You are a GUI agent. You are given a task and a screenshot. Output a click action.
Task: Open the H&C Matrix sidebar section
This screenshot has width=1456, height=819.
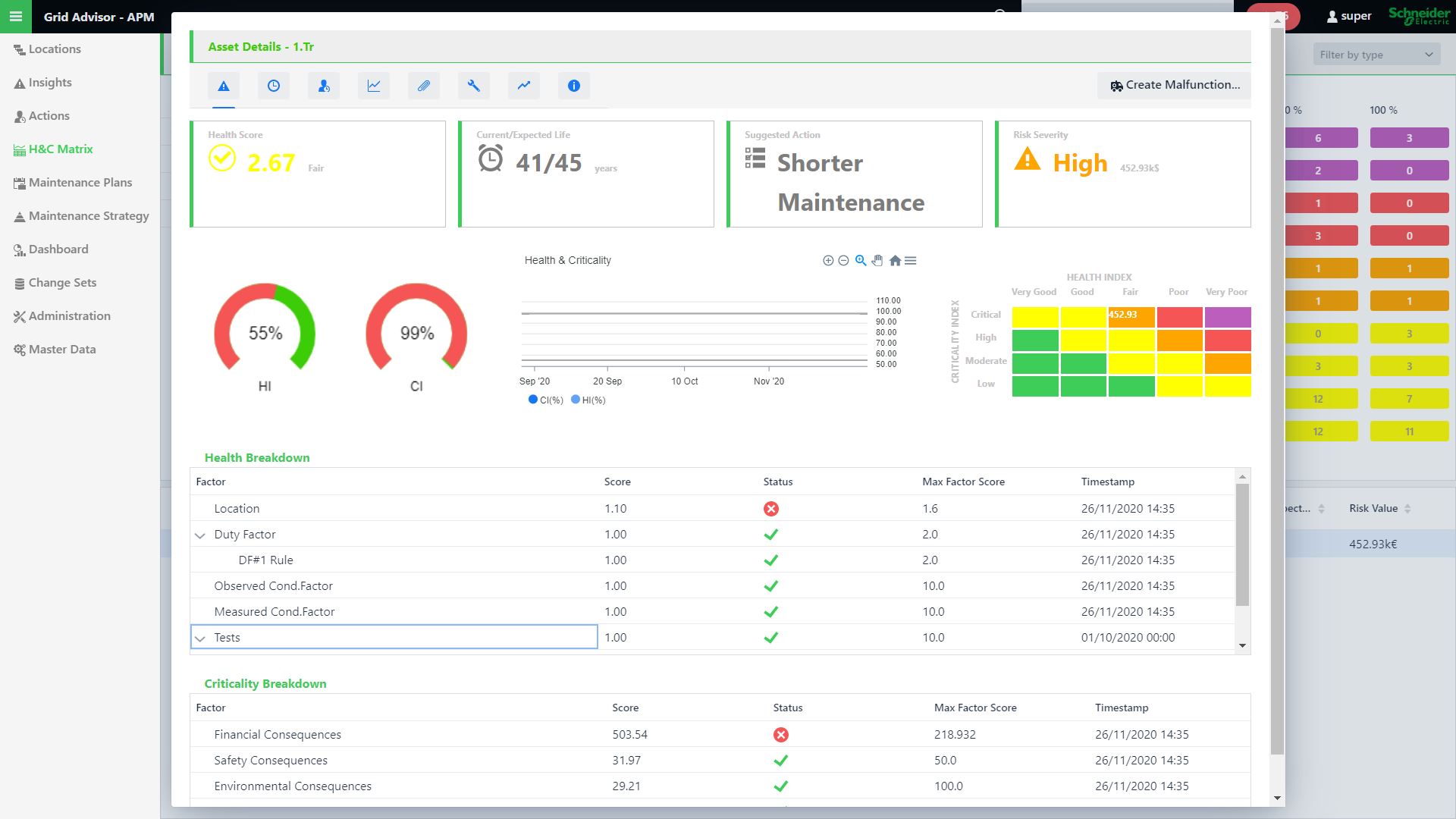[x=61, y=149]
